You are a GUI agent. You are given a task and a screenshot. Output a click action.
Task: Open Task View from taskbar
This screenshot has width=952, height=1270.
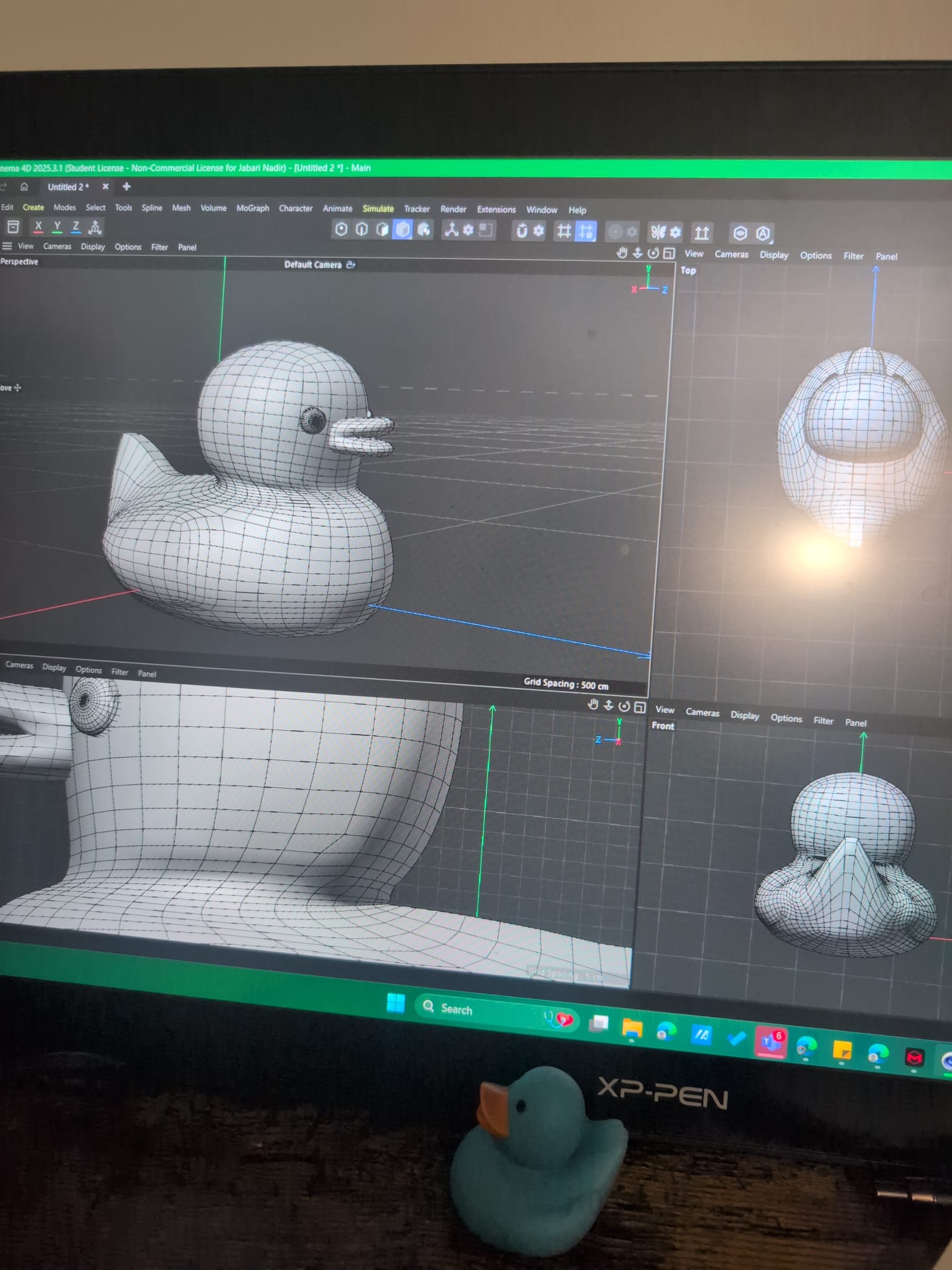tap(599, 1023)
